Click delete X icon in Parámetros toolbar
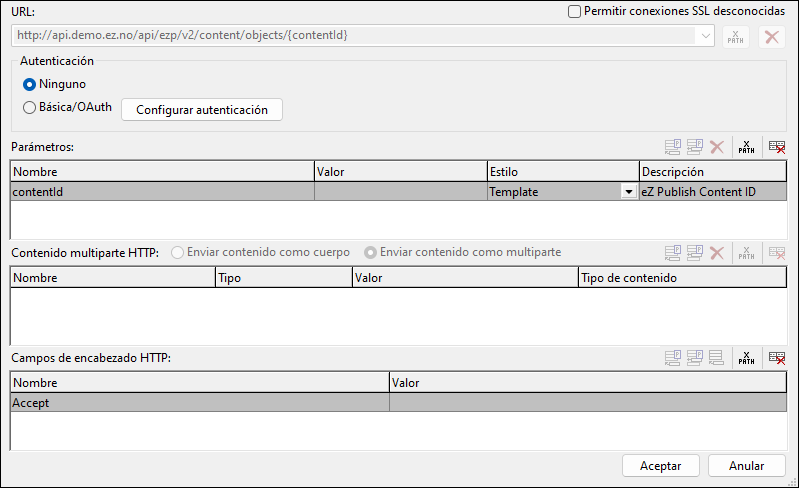799x488 pixels. coord(717,147)
